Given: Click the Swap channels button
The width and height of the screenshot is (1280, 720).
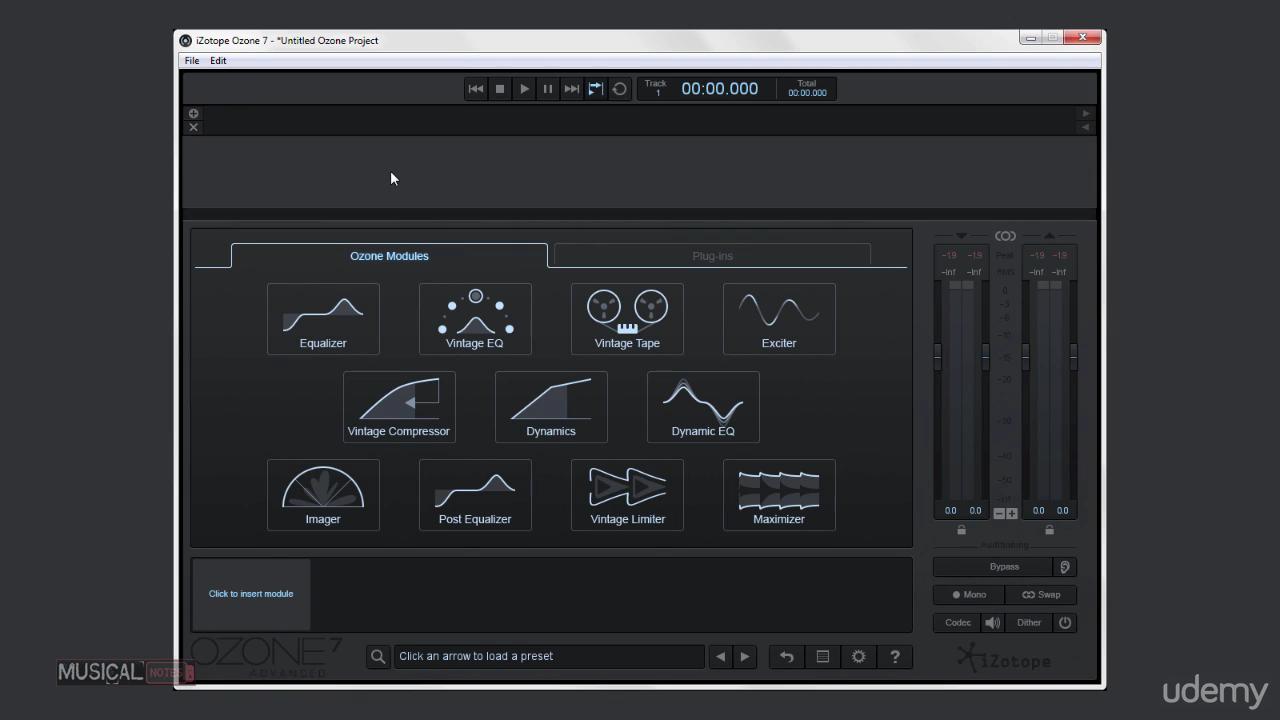Looking at the screenshot, I should pos(1041,594).
